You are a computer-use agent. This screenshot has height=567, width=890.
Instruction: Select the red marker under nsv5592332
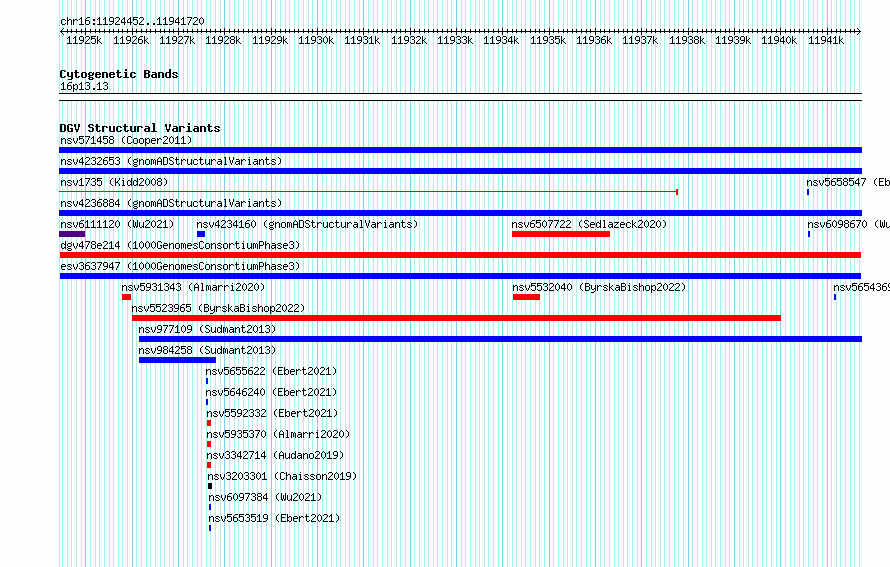click(209, 423)
